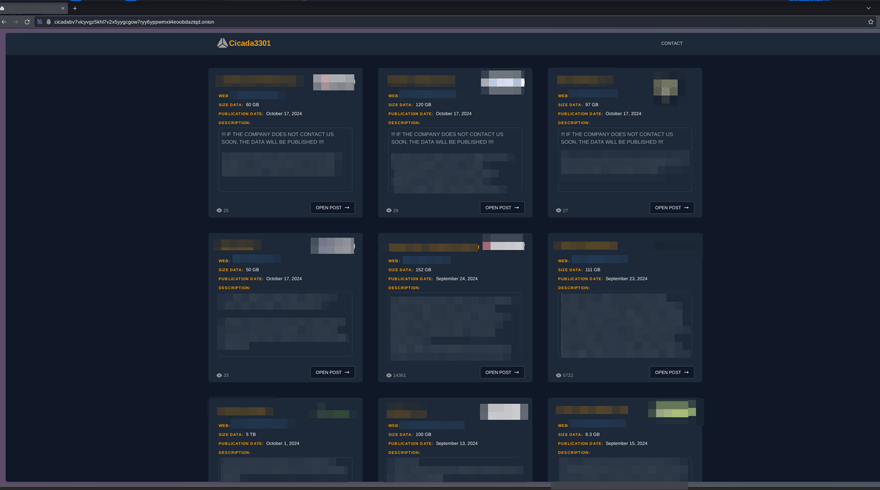Open post on the 111 GB card
The image size is (880, 490).
click(x=672, y=372)
